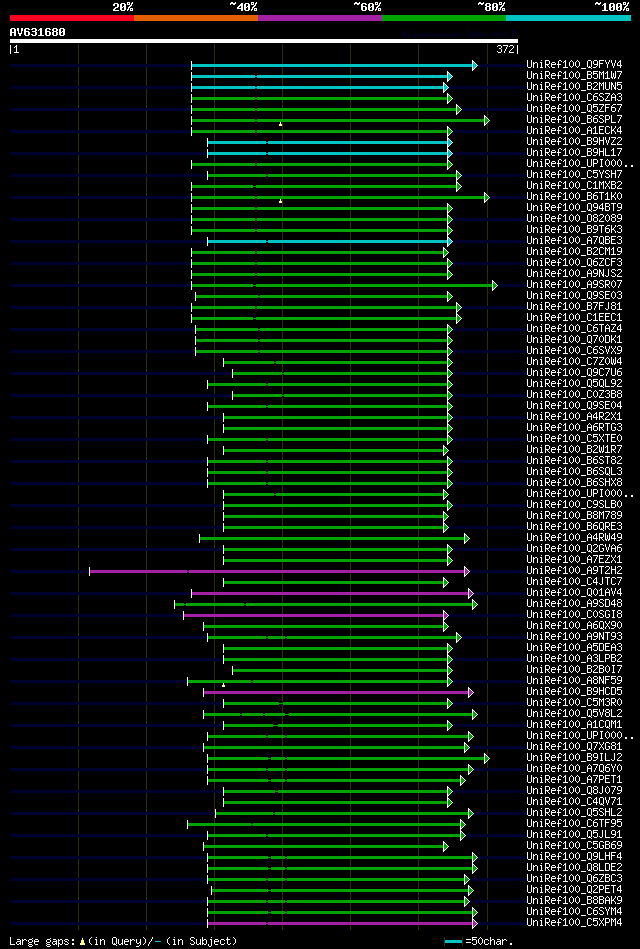Select the UniRef100_A4R2X1 label

coord(574,416)
